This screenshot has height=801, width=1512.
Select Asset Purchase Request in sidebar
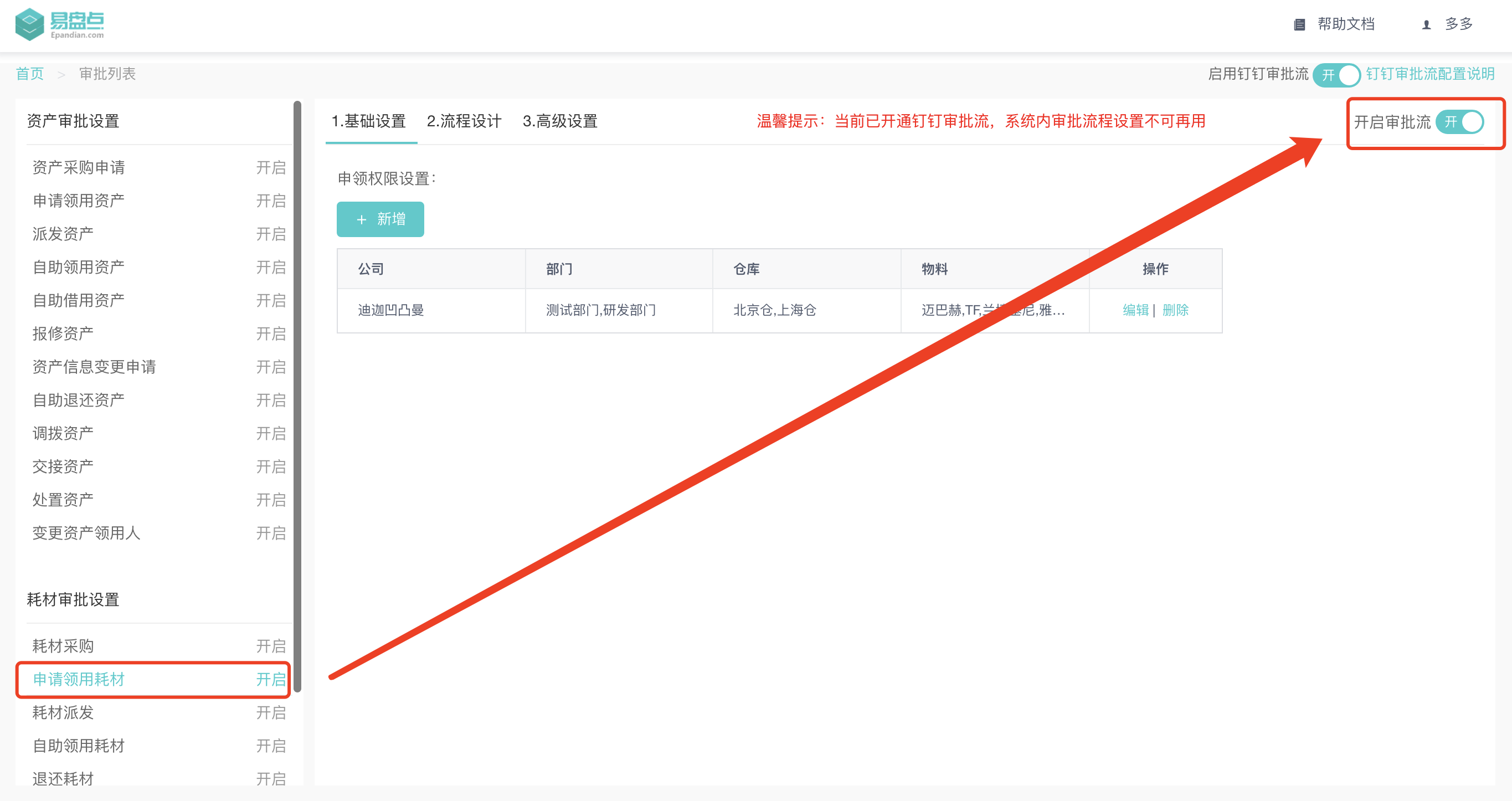pyautogui.click(x=78, y=167)
